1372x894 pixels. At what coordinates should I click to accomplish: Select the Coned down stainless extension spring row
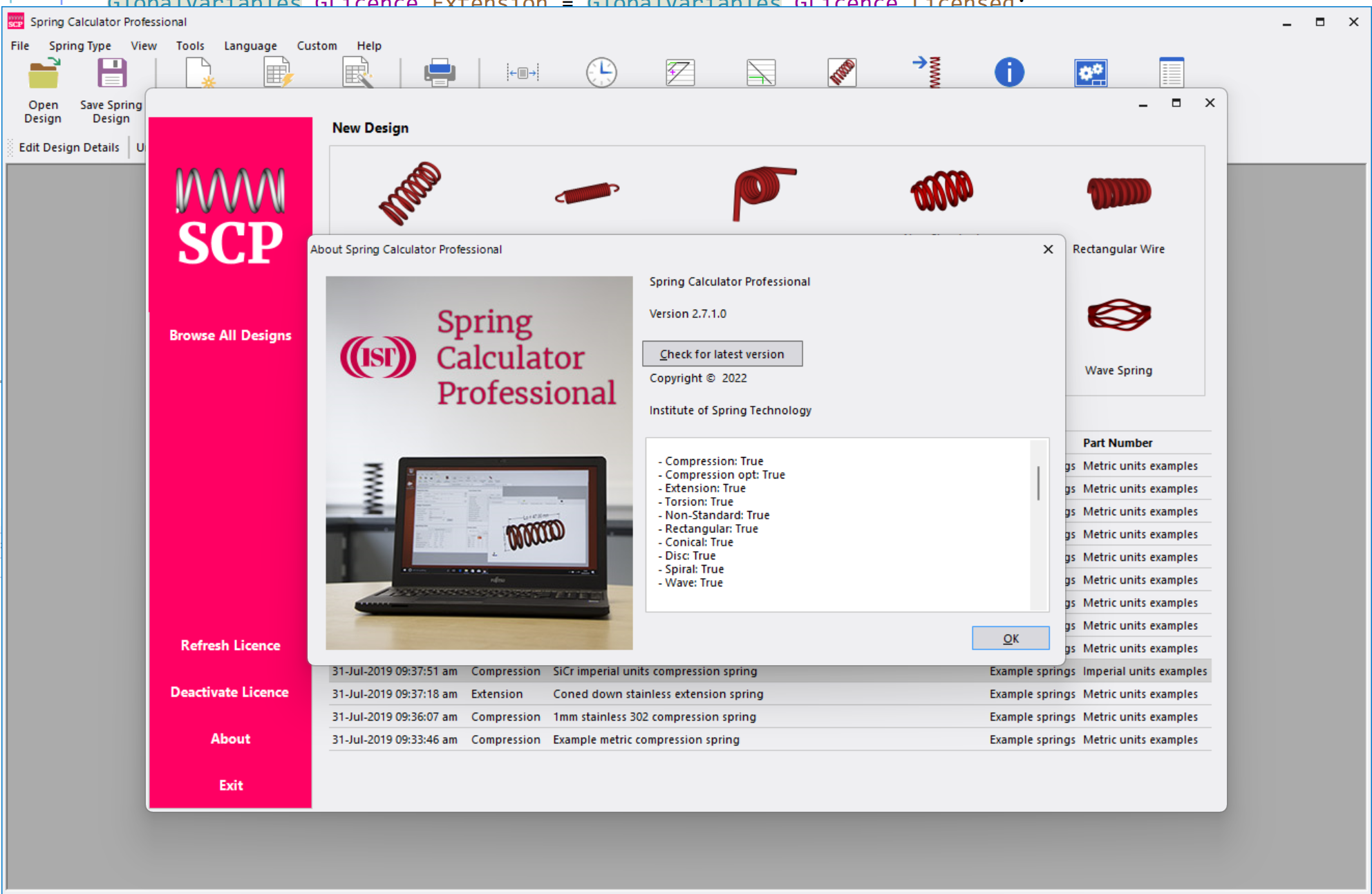(770, 693)
